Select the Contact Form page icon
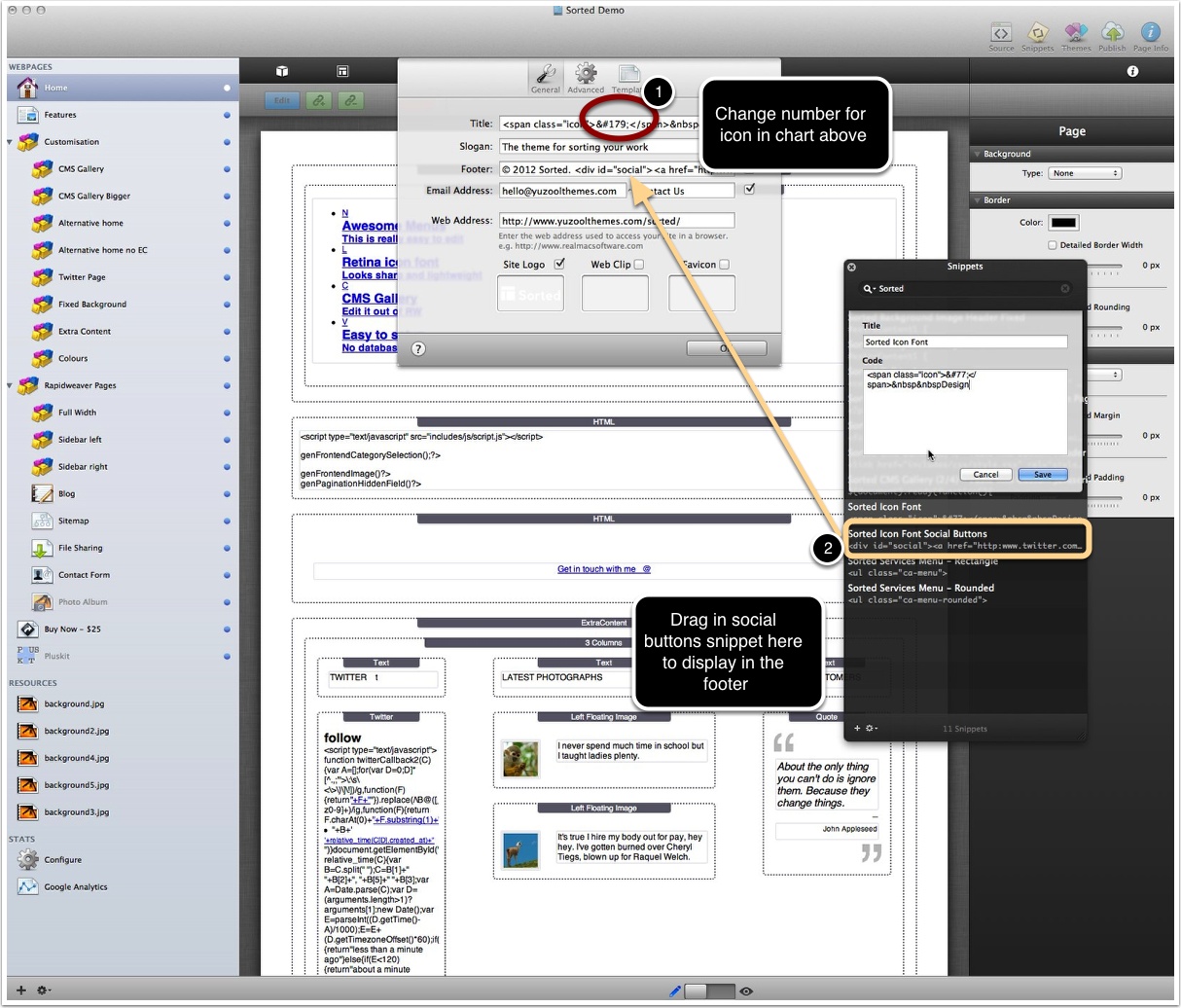 (42, 575)
